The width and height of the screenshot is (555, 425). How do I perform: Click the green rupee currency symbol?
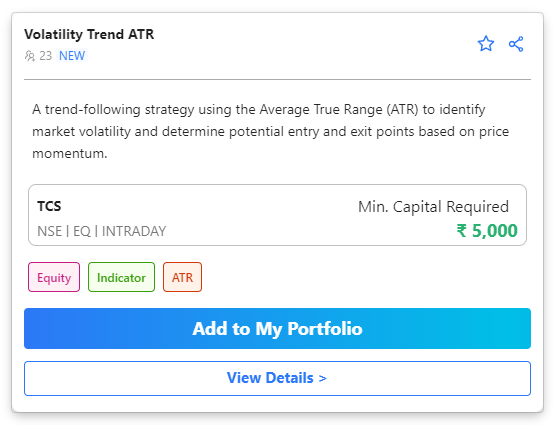point(462,231)
